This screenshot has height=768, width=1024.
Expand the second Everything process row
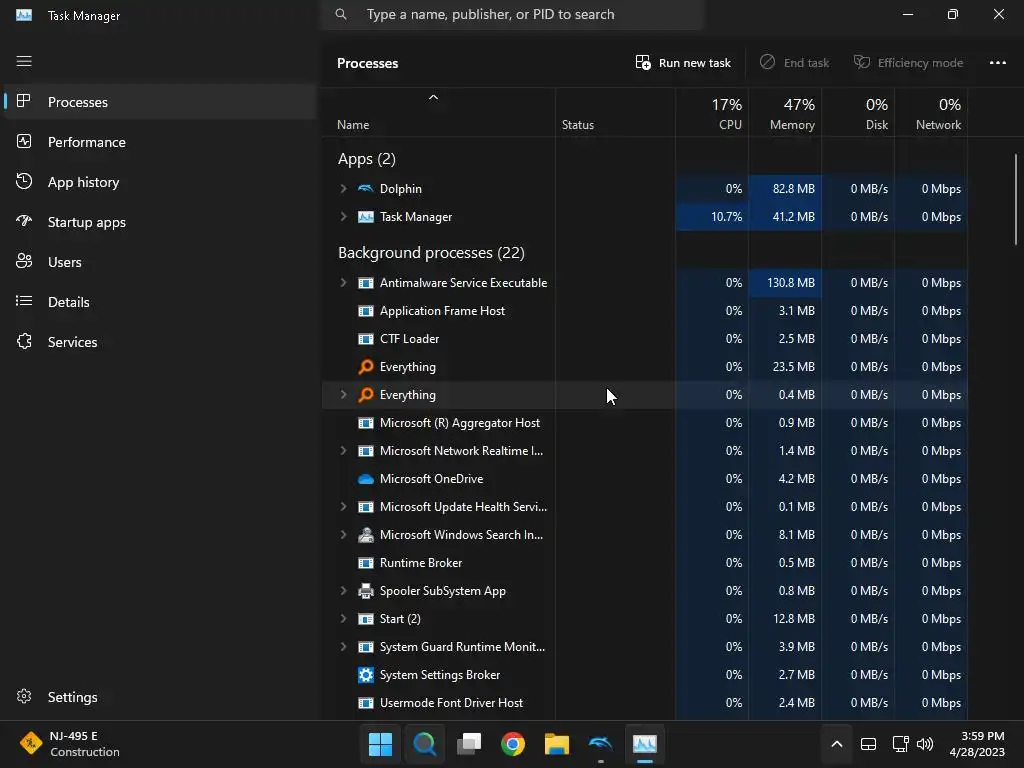(344, 395)
